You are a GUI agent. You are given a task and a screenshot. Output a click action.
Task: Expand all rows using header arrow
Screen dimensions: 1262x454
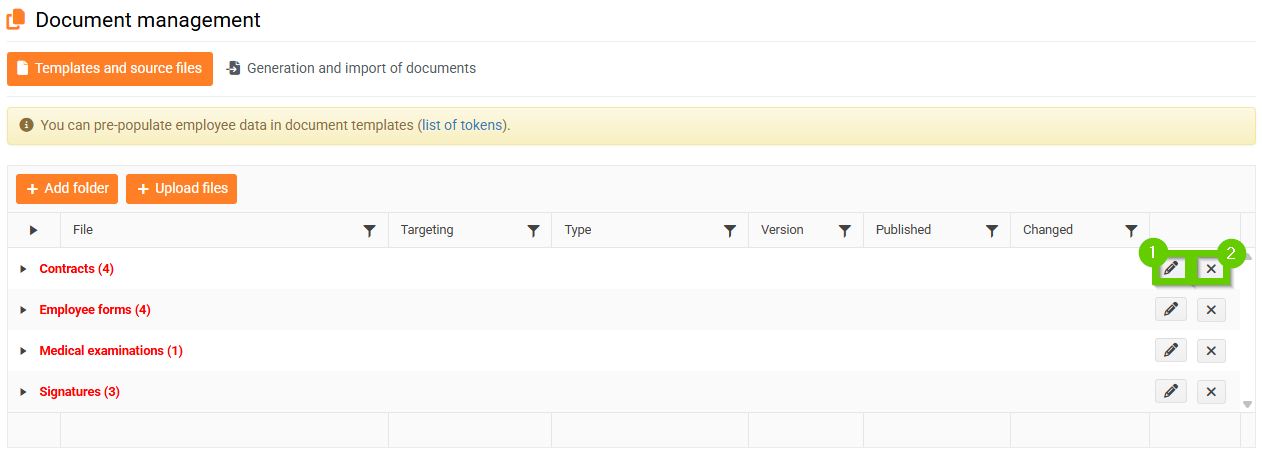pos(33,230)
